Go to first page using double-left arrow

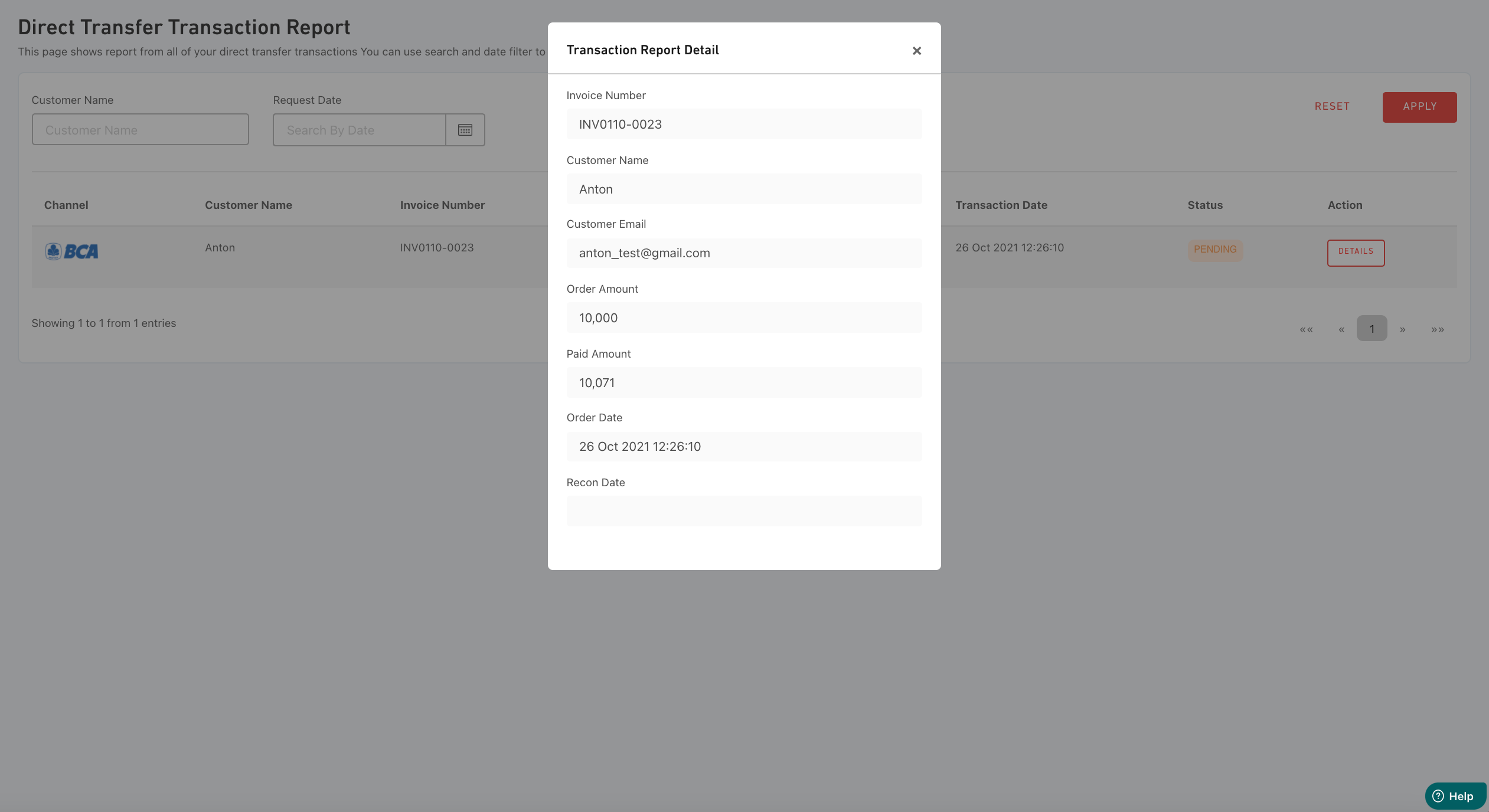click(1306, 329)
